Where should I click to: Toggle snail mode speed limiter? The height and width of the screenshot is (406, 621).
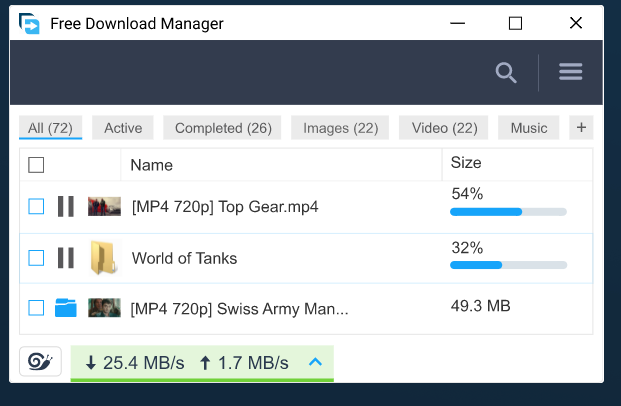tap(40, 362)
